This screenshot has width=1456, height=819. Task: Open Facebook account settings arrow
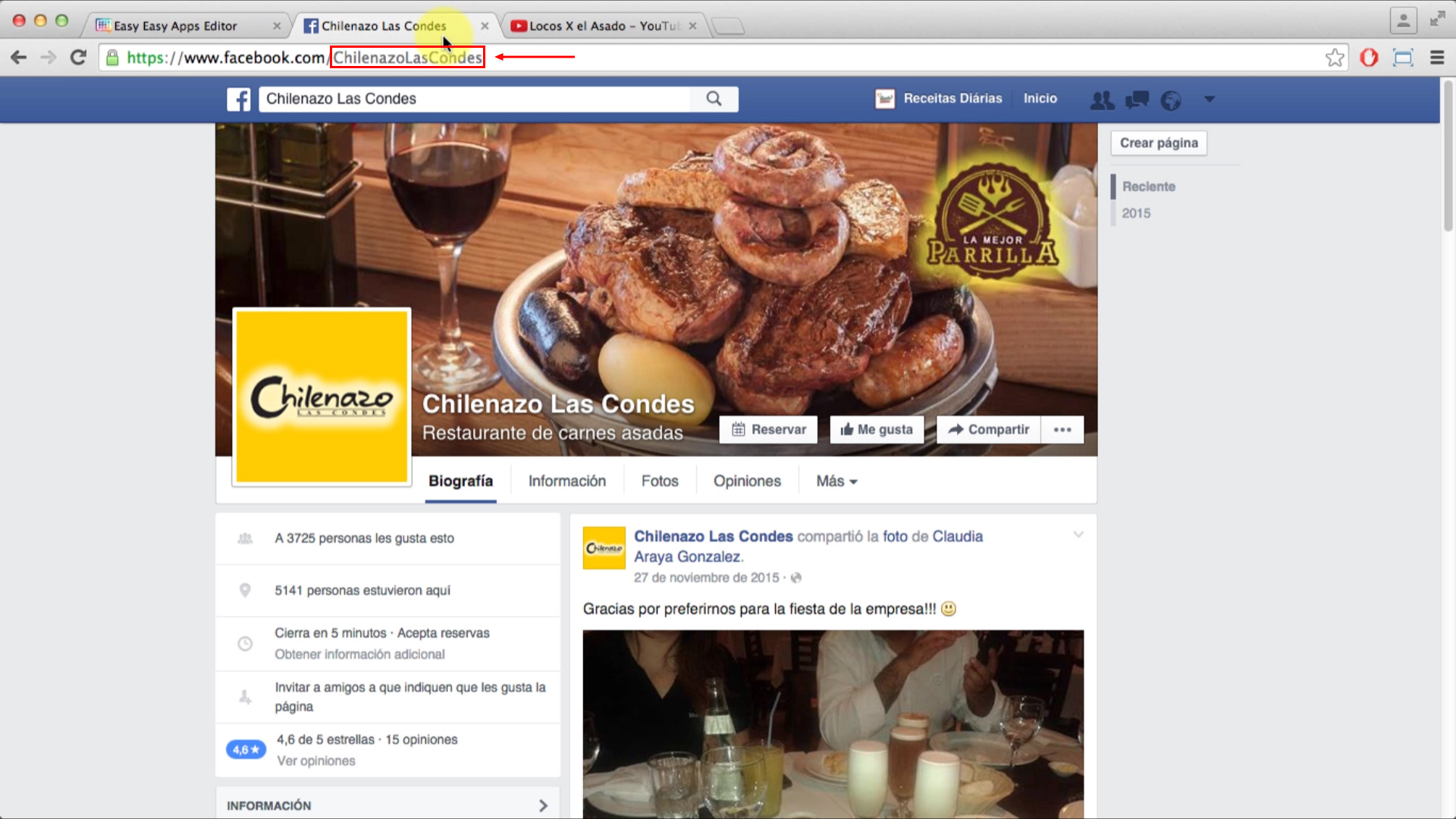[x=1209, y=99]
